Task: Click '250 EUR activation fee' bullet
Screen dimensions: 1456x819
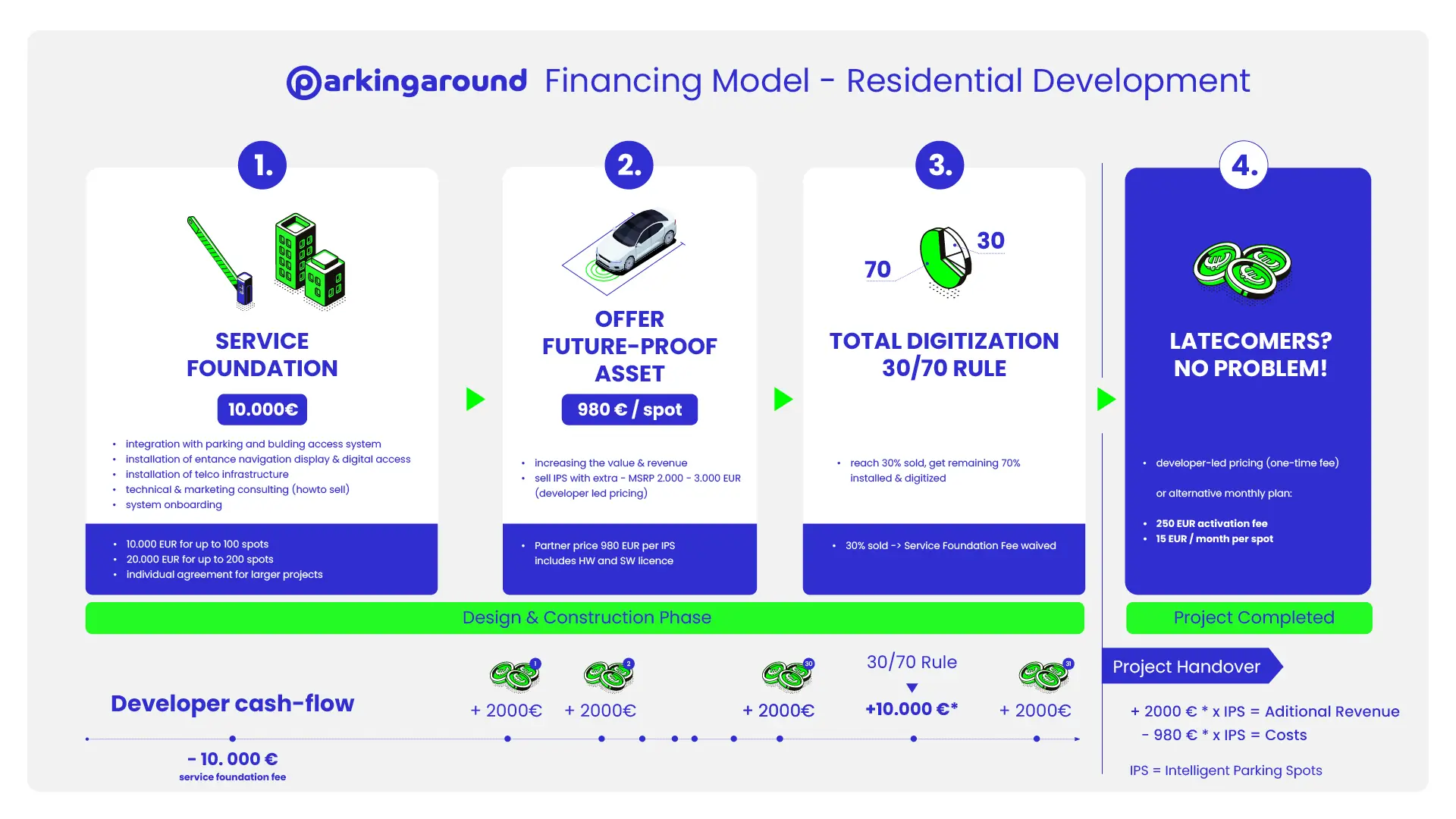Action: 1212,524
